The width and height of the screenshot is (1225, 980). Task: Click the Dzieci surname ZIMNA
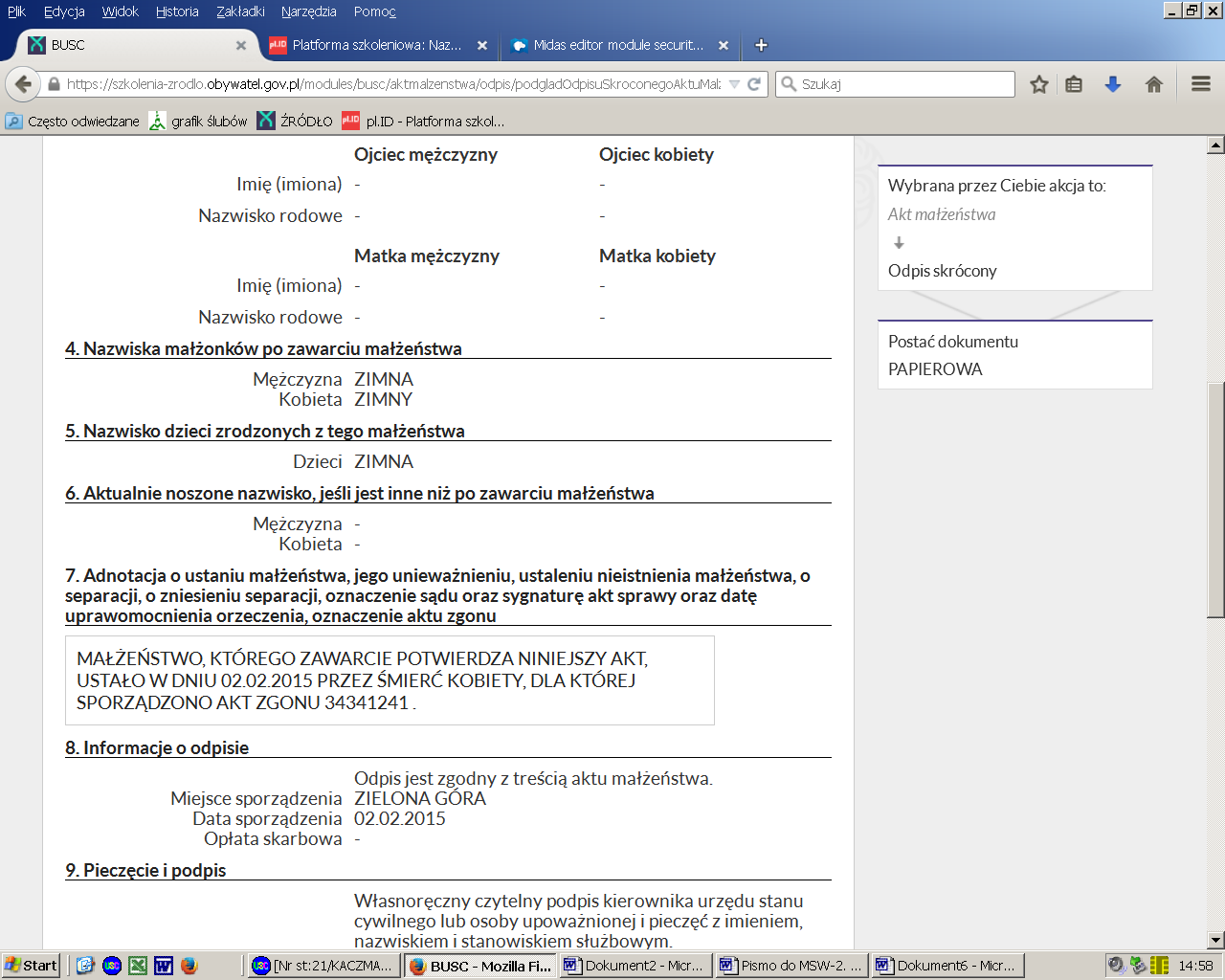(x=384, y=461)
